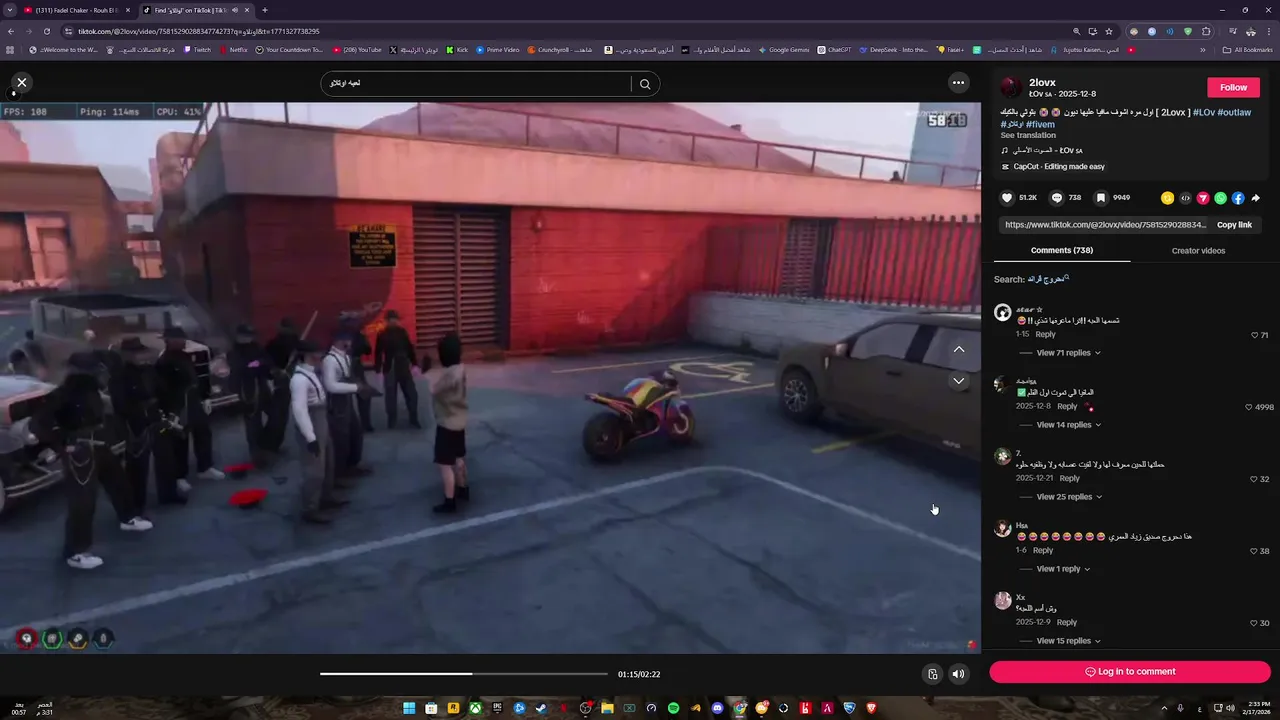Expand View 14 replies
The image size is (1280, 720).
click(1068, 425)
